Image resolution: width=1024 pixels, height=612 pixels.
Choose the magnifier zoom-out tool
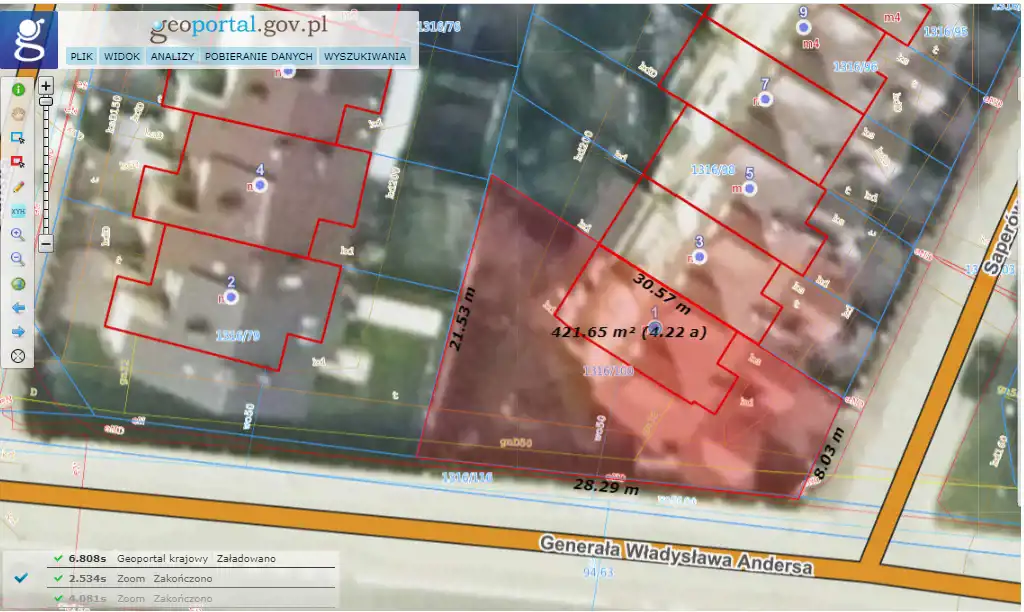pos(18,258)
